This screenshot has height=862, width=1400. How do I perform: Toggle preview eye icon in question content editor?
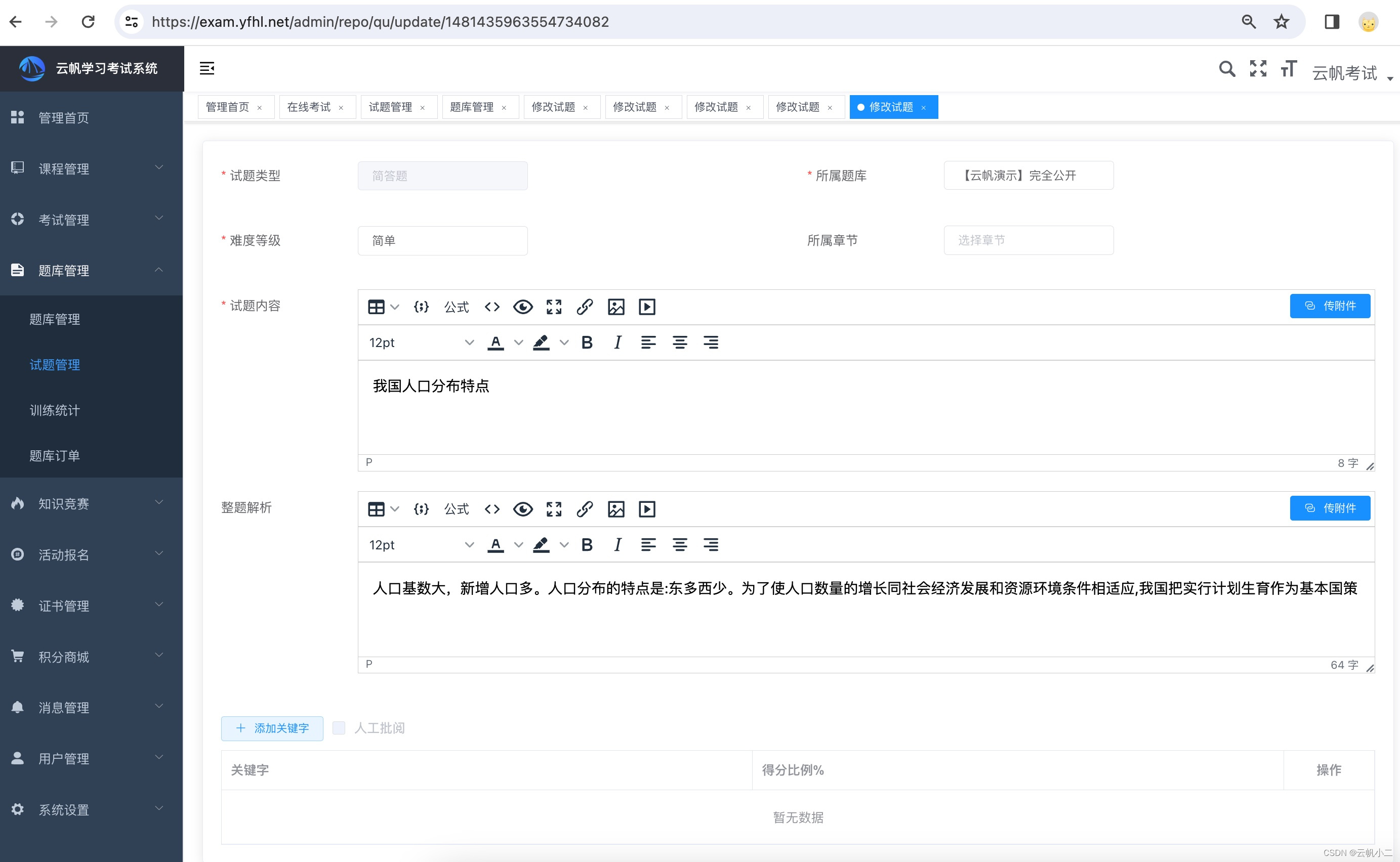point(523,307)
